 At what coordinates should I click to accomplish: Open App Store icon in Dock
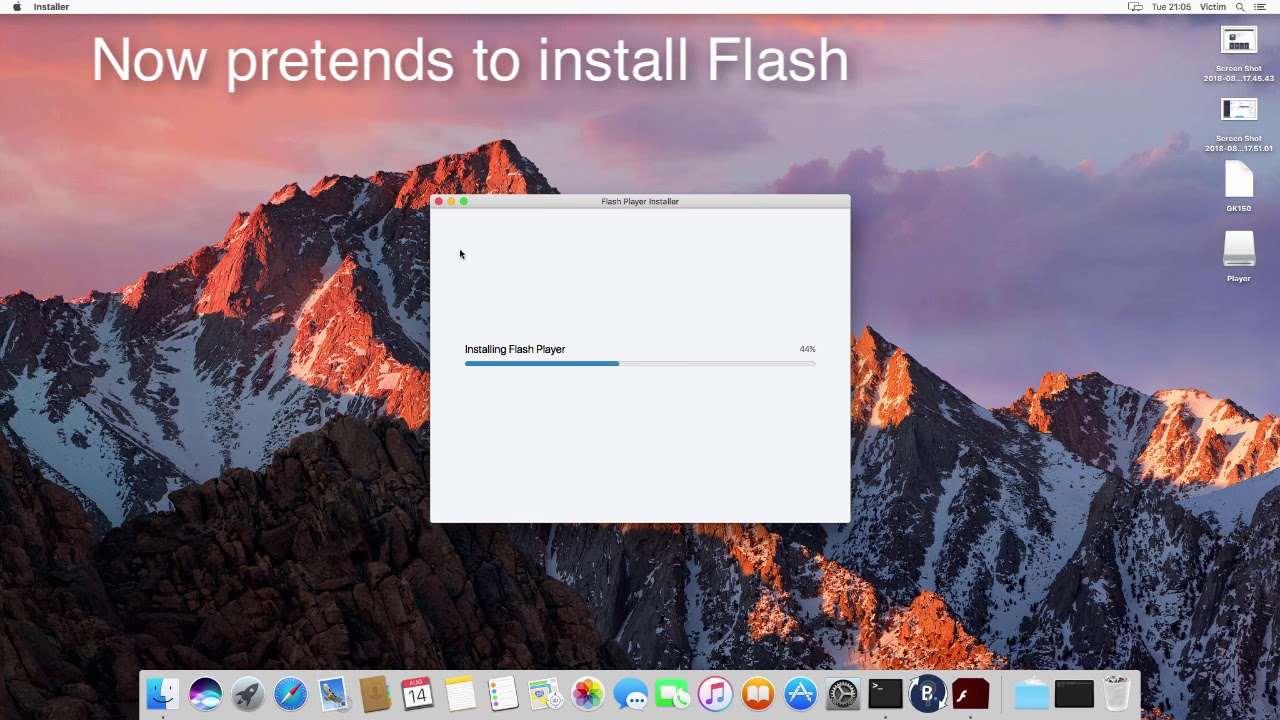(800, 693)
